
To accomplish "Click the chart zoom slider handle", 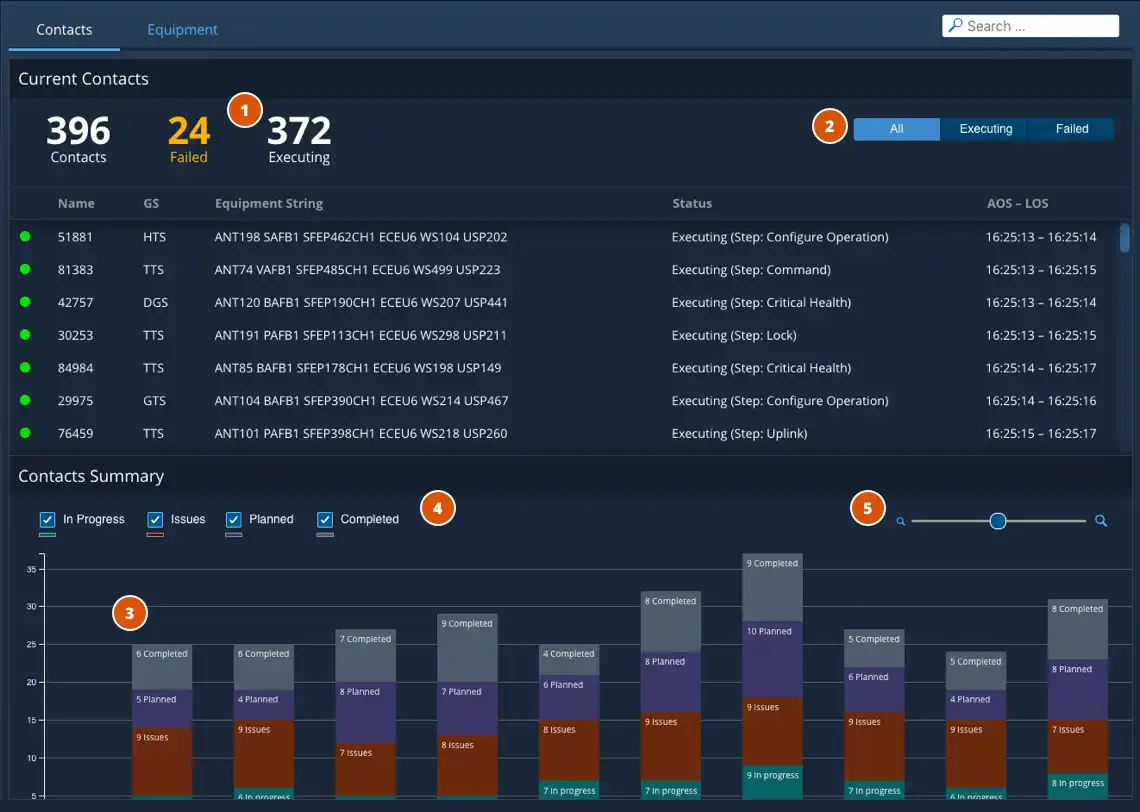I will [x=998, y=520].
